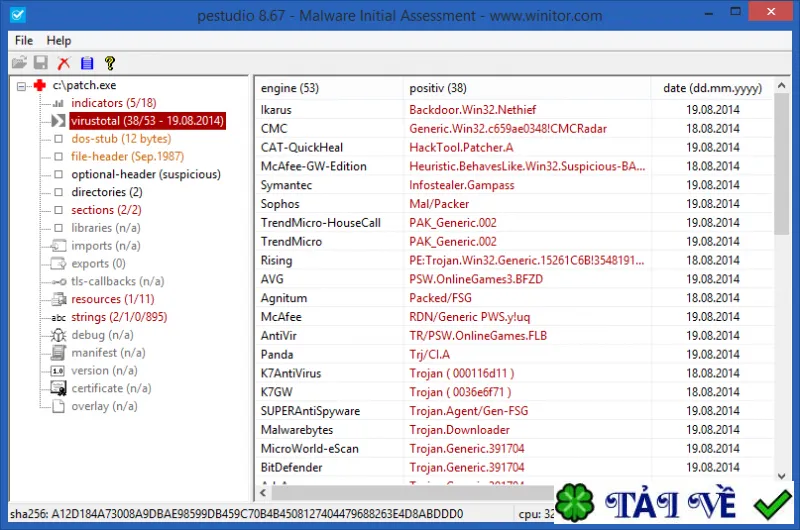Open the Help menu

click(x=59, y=40)
